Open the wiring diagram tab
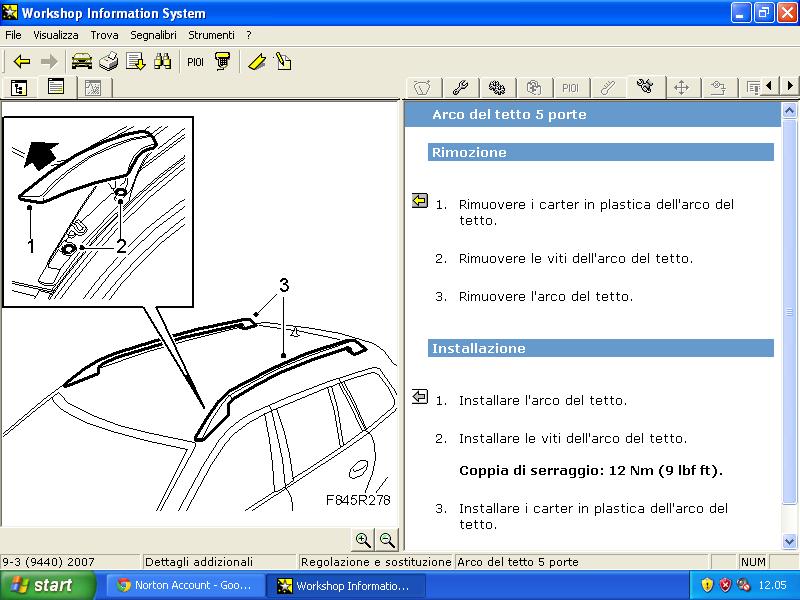 pyautogui.click(x=718, y=88)
